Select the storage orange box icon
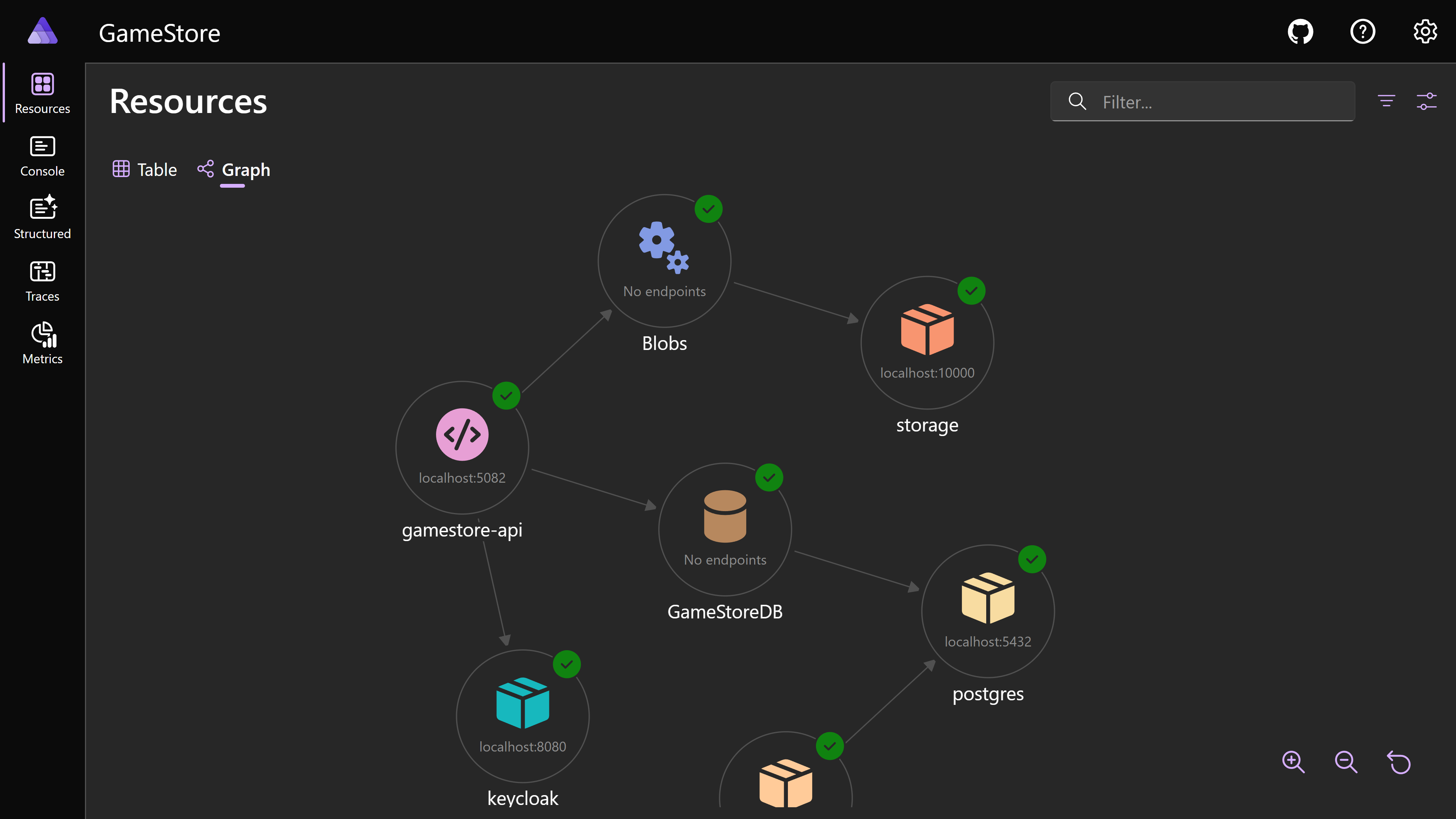The image size is (1456, 819). (x=927, y=329)
